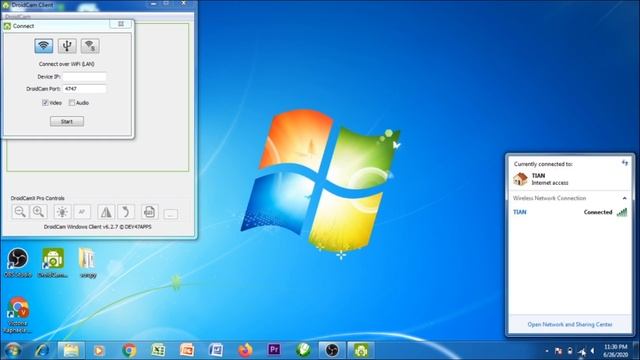Open Word from the taskbar
Image resolution: width=640 pixels, height=360 pixels.
pyautogui.click(x=216, y=350)
